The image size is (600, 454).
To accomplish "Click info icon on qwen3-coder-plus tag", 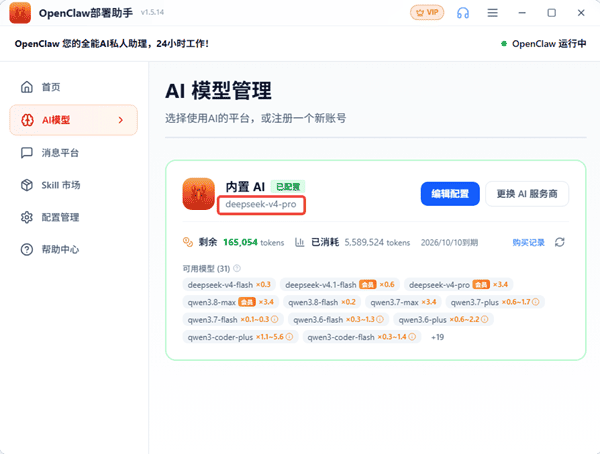I will (x=289, y=337).
